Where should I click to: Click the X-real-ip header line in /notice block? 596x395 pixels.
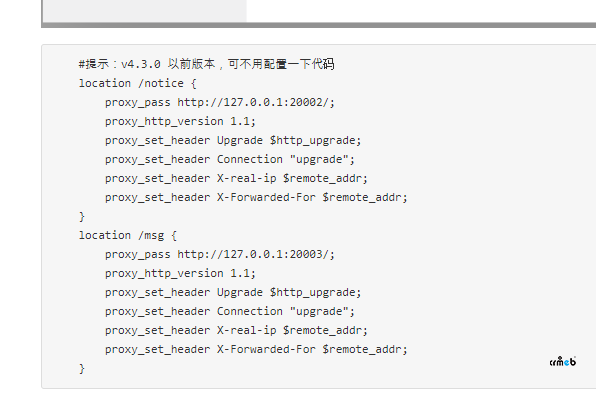click(x=236, y=178)
